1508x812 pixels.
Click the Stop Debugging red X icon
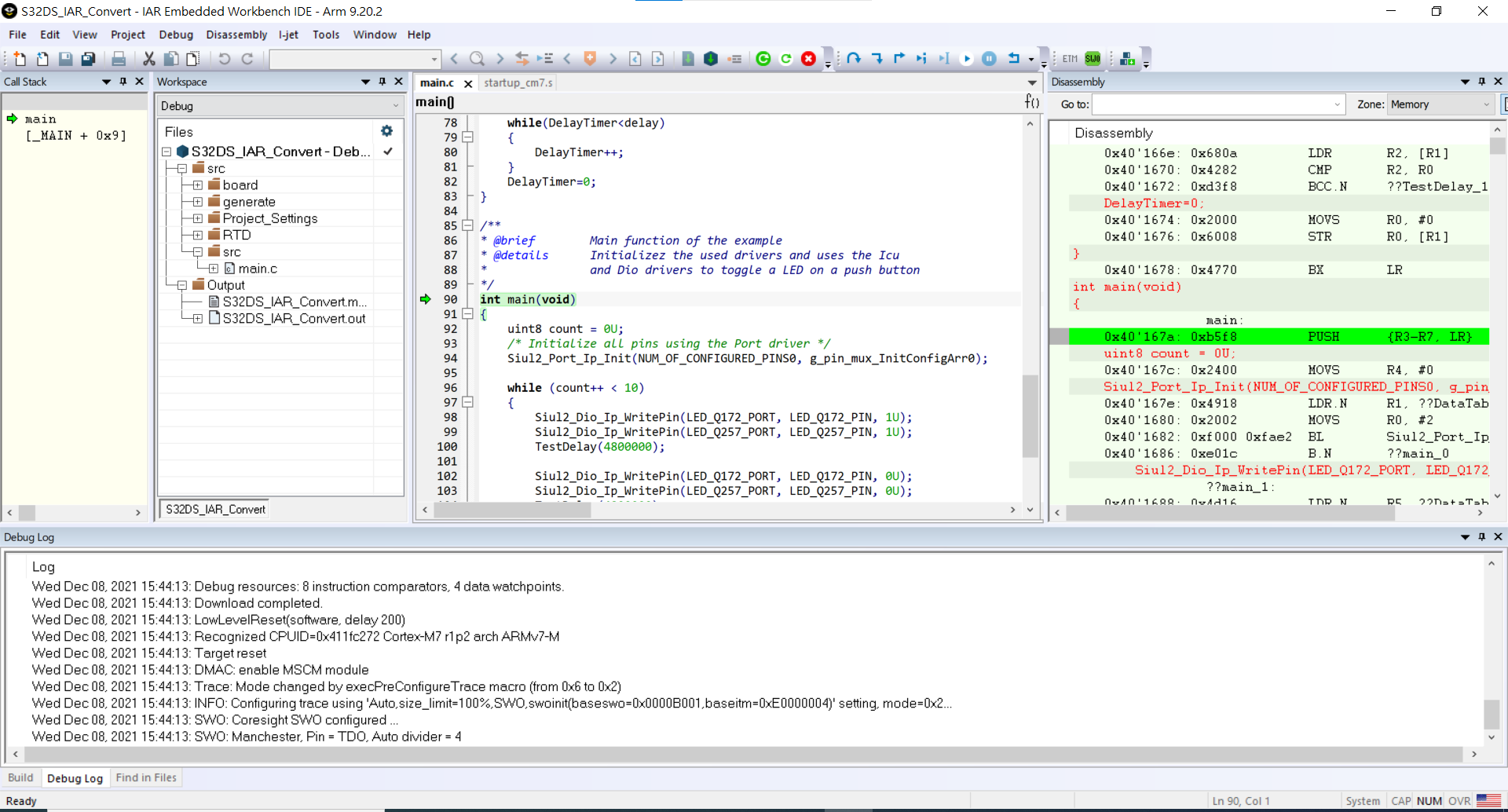tap(808, 59)
